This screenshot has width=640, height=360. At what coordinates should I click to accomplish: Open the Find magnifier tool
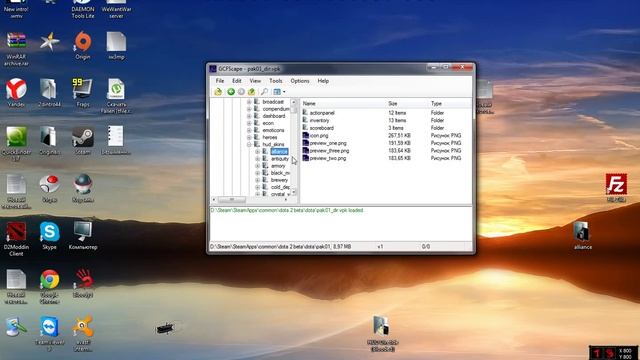coord(264,92)
